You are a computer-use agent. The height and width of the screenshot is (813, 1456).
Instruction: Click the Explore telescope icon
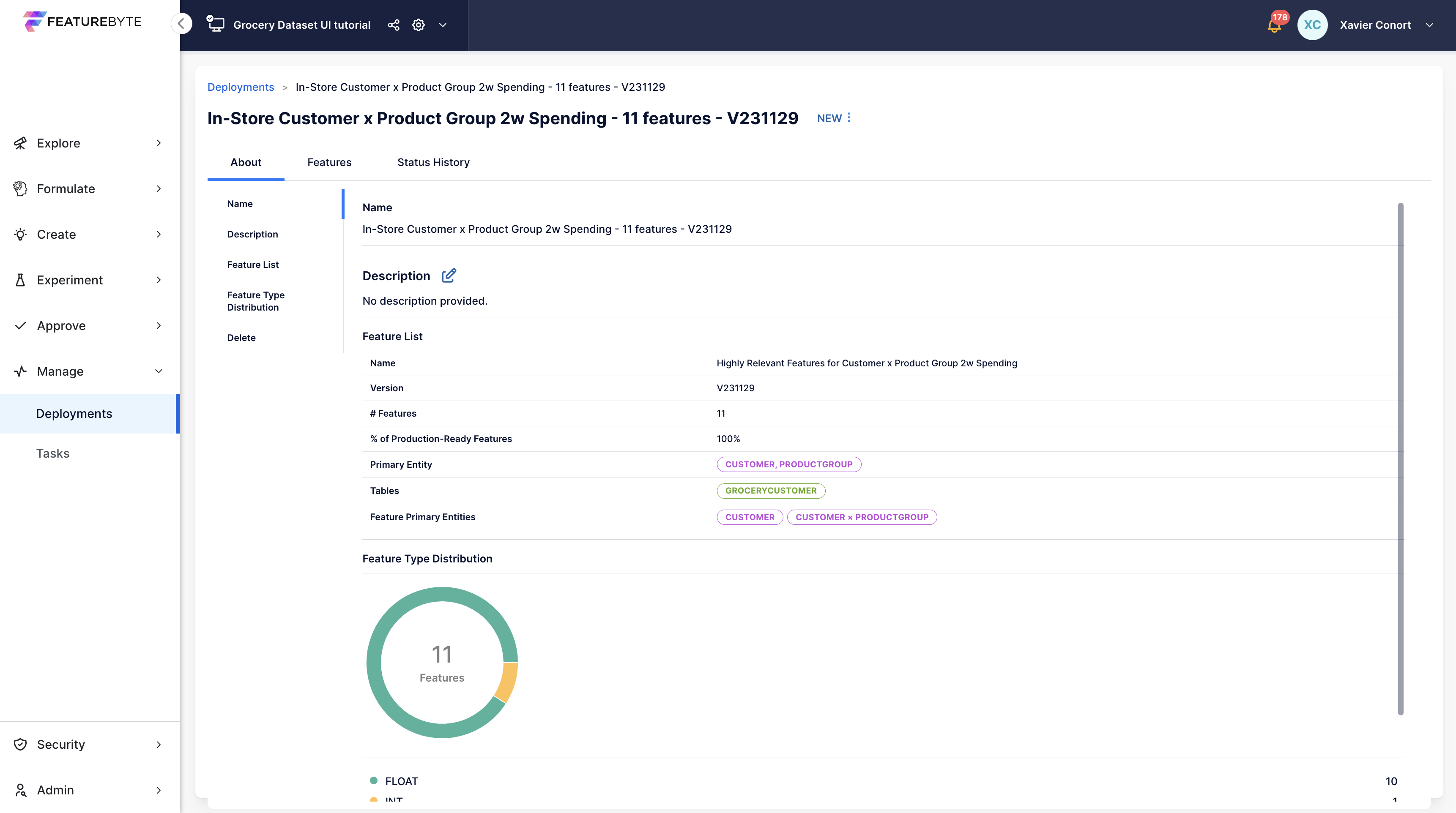(20, 143)
